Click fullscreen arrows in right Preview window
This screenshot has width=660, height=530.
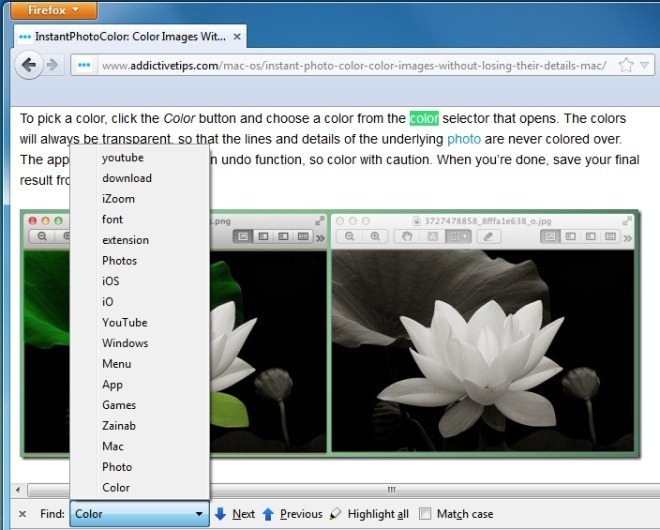coord(627,220)
